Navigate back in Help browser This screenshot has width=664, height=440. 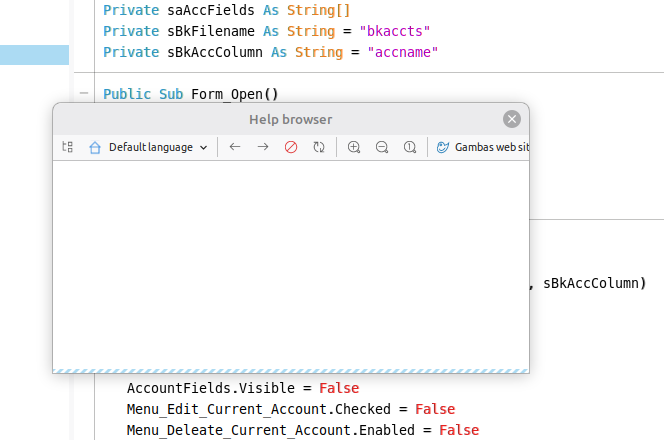point(235,147)
